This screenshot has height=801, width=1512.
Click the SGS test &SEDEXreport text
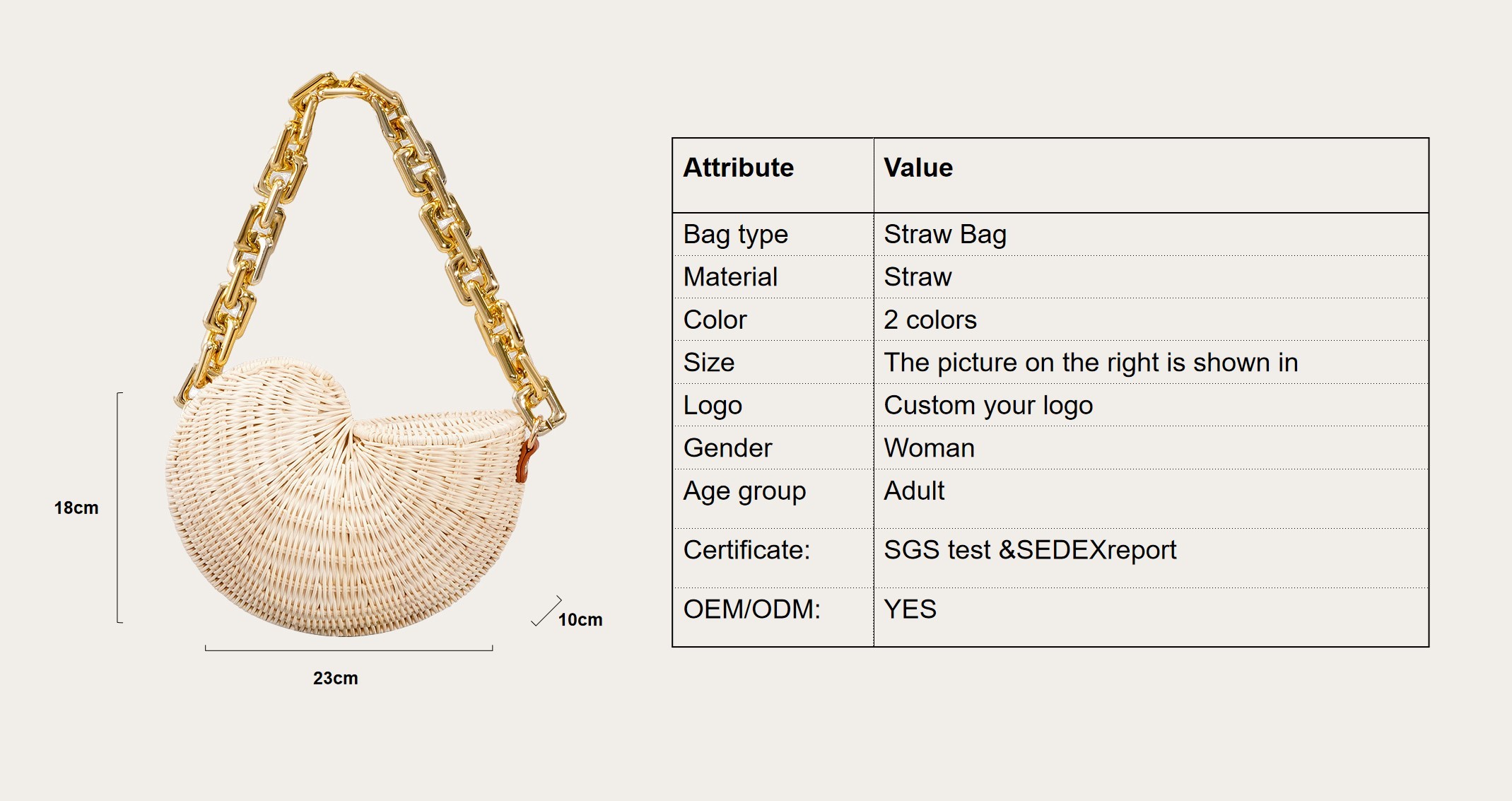1030,550
